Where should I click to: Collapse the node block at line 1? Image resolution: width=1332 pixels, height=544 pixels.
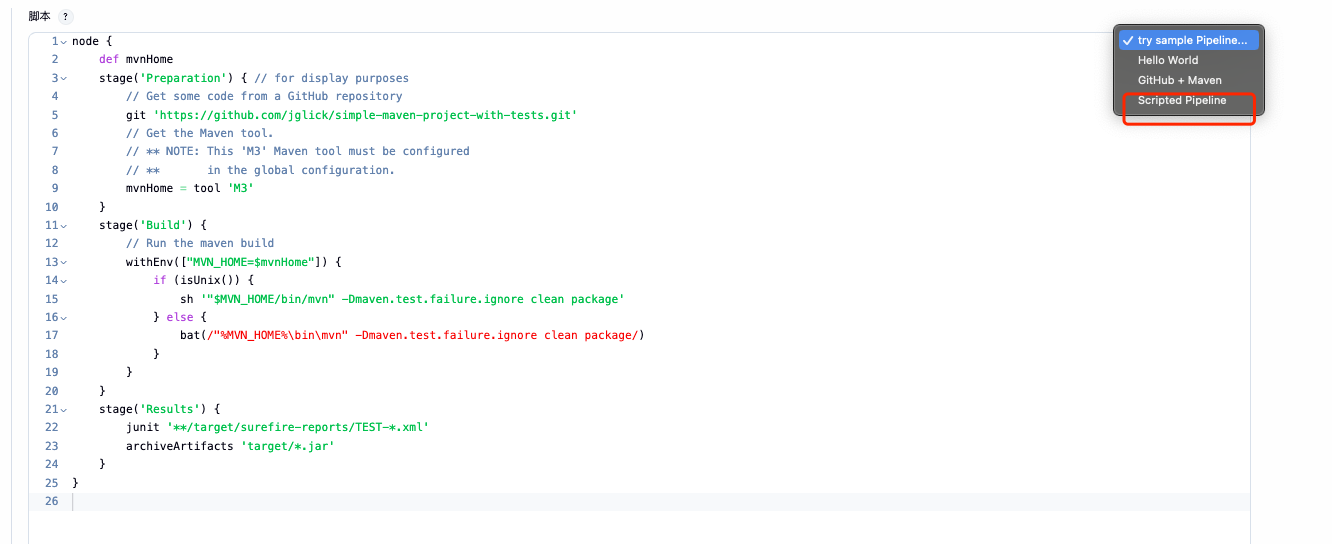point(64,41)
